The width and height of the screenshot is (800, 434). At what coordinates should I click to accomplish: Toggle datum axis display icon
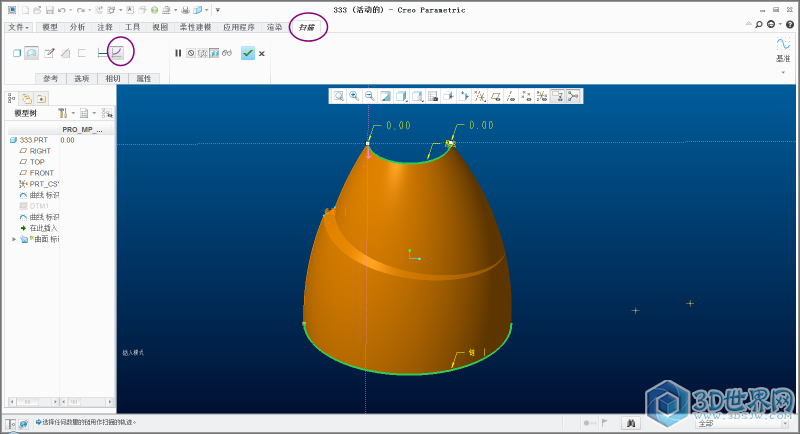tap(511, 96)
